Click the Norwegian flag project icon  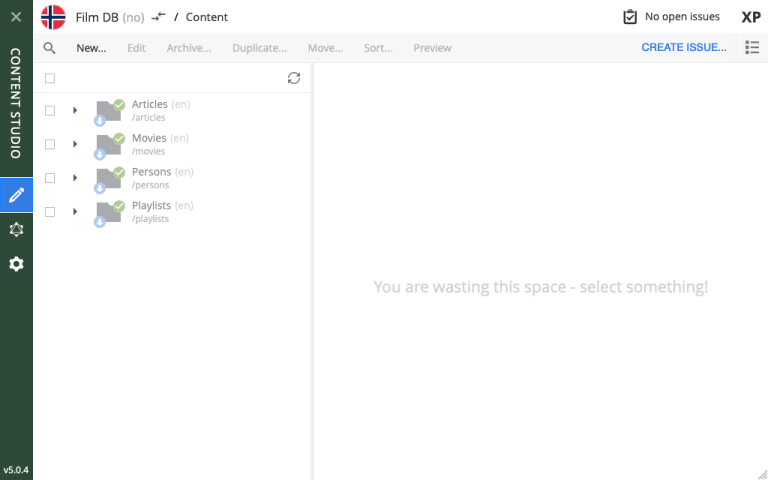(x=53, y=17)
